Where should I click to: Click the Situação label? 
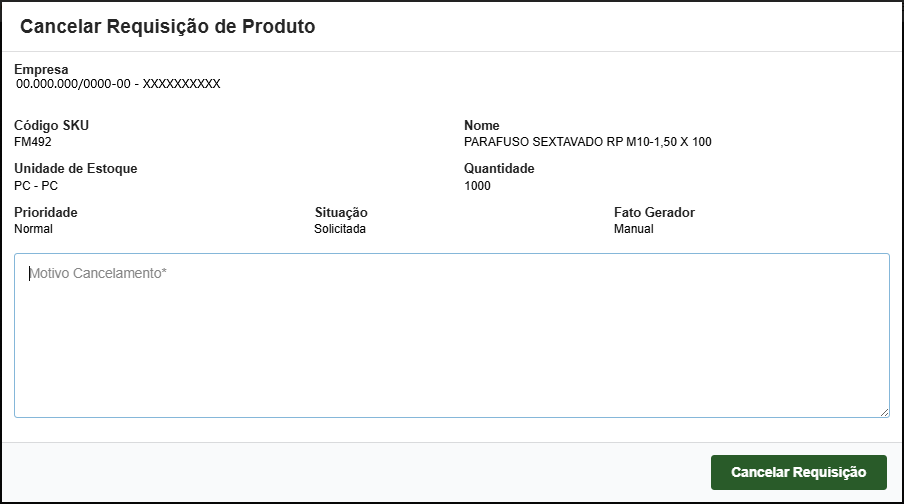click(341, 212)
